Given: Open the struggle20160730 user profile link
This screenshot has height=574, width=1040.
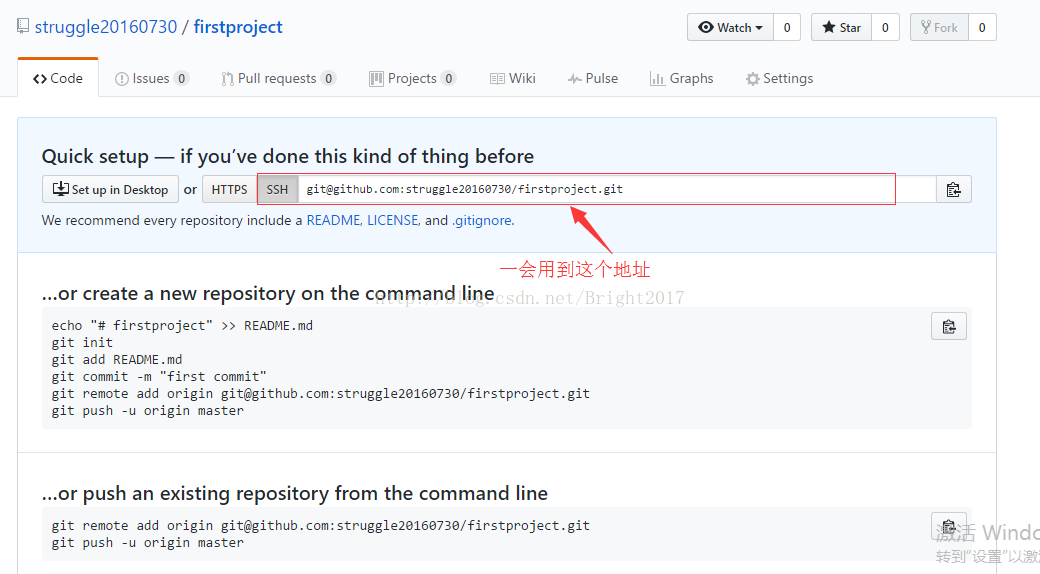Looking at the screenshot, I should click(105, 27).
